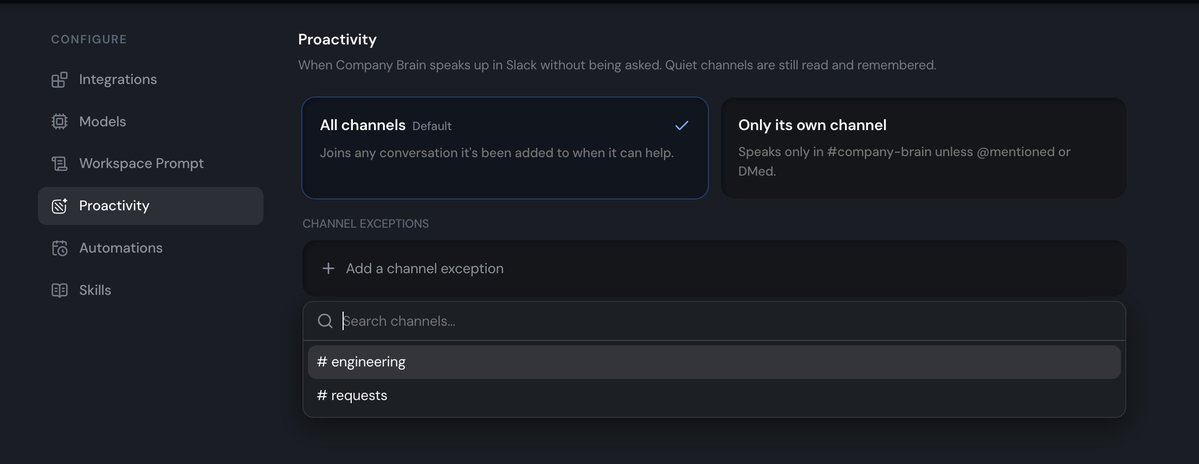The height and width of the screenshot is (464, 1199).
Task: Click the All channels checkmark
Action: coord(681,125)
